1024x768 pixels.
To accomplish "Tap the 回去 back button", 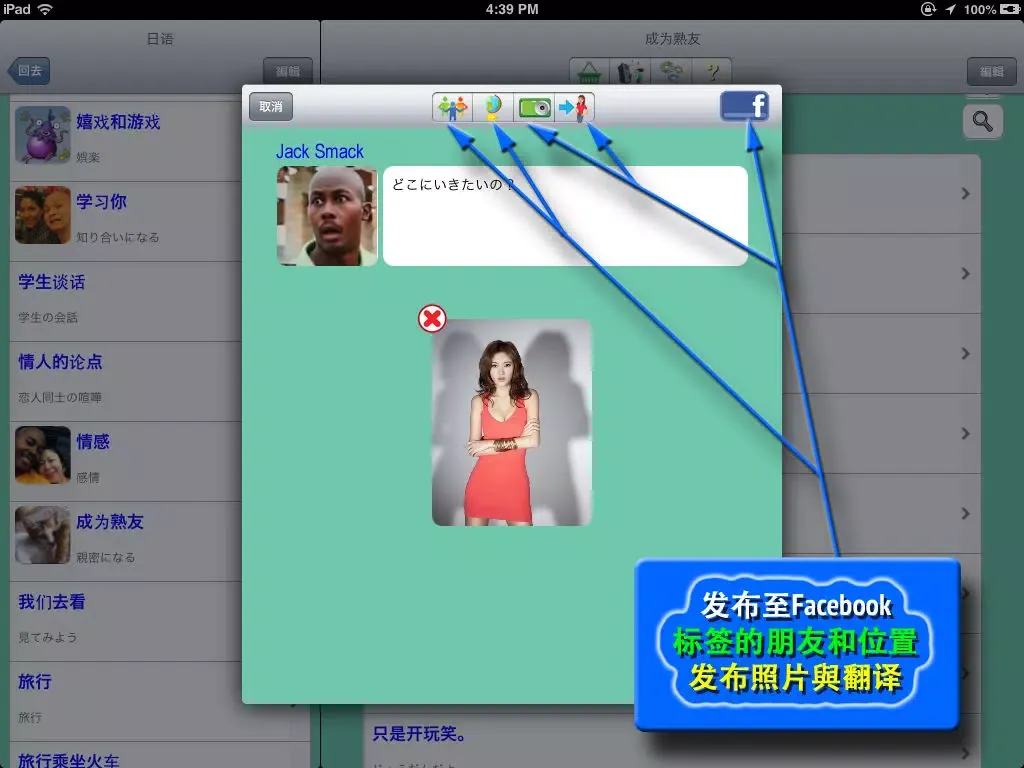I will (x=29, y=71).
